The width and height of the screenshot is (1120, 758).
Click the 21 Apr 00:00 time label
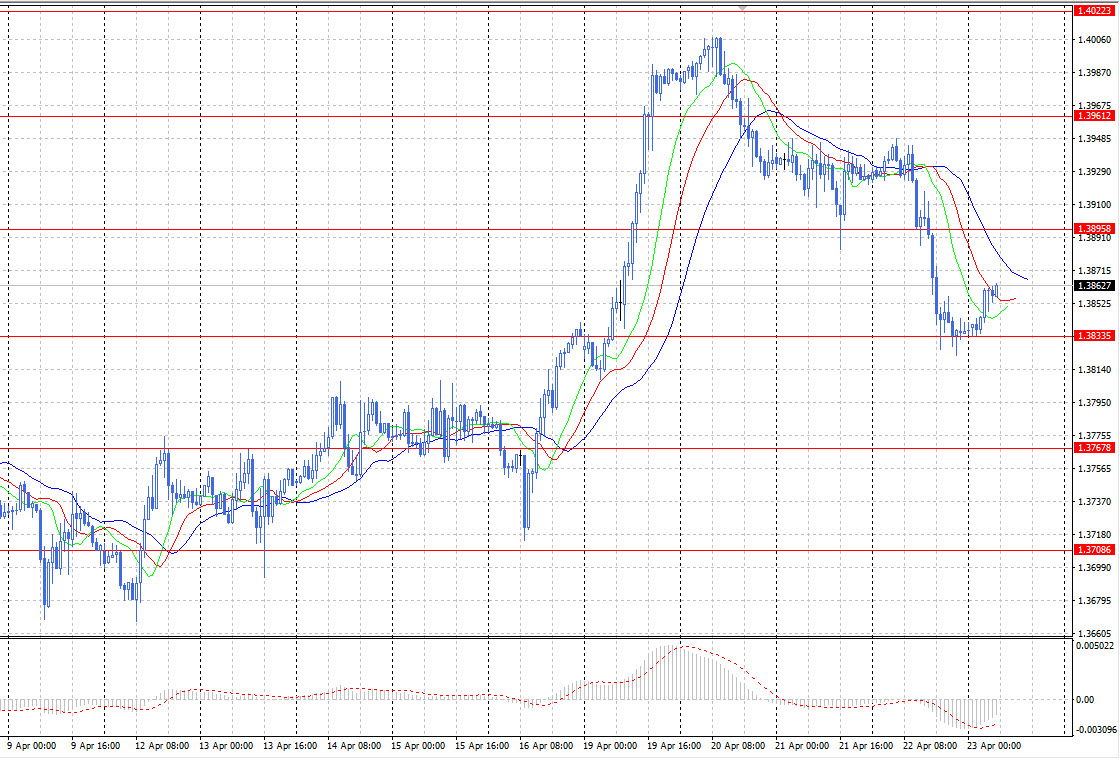[x=802, y=746]
